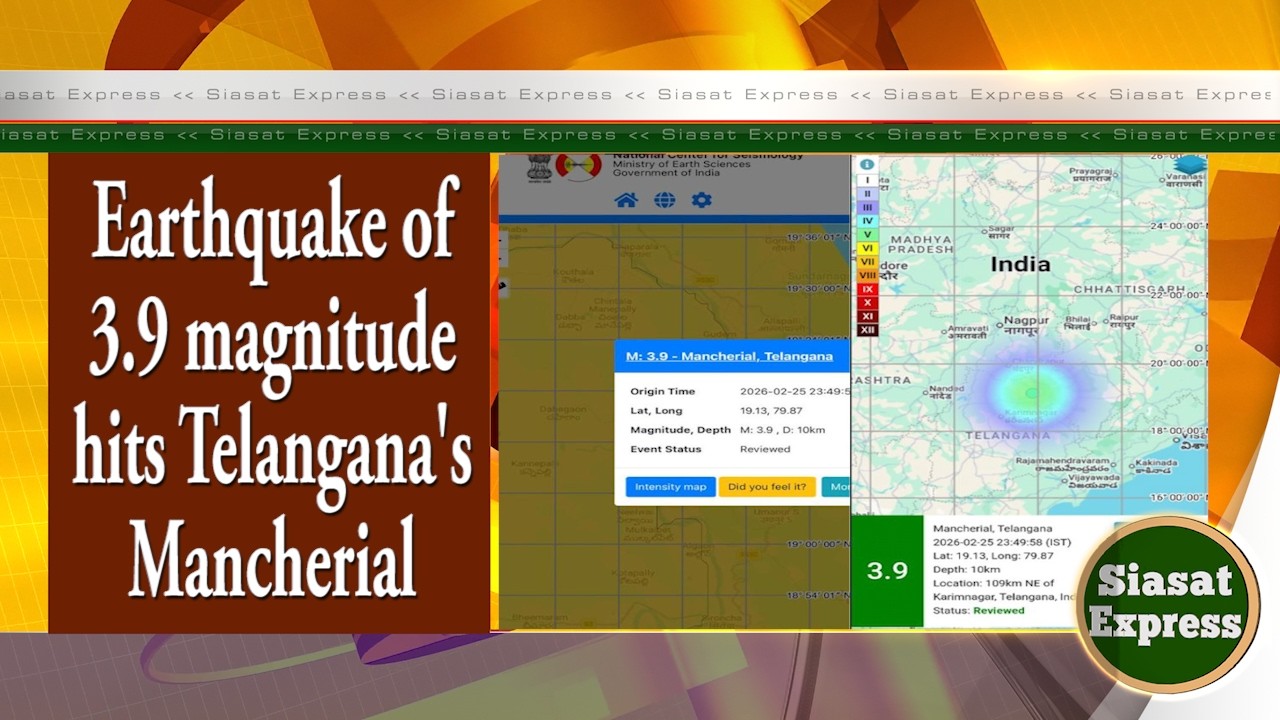Click the Event Status label
Image resolution: width=1280 pixels, height=720 pixels.
tap(666, 449)
